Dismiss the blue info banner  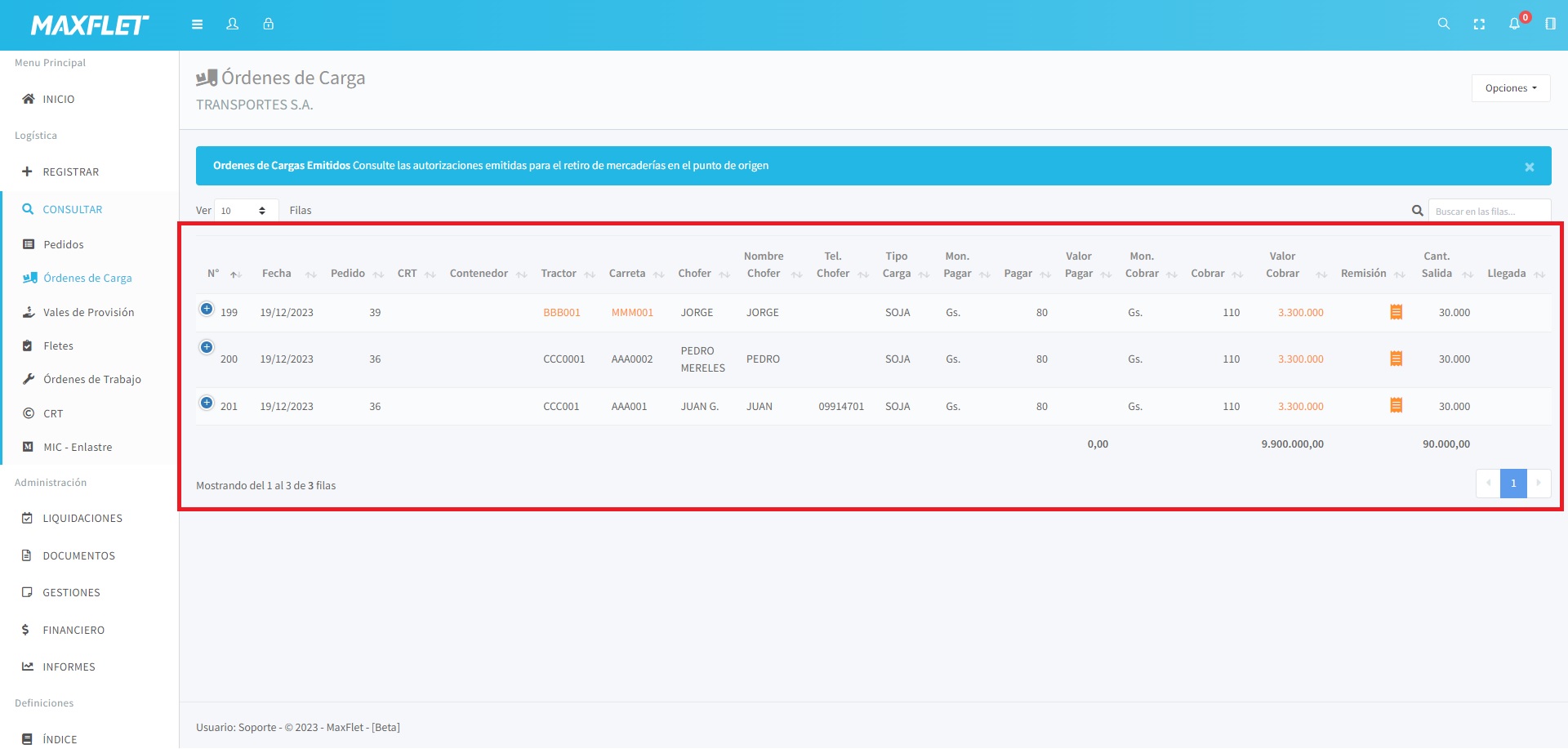[x=1529, y=167]
